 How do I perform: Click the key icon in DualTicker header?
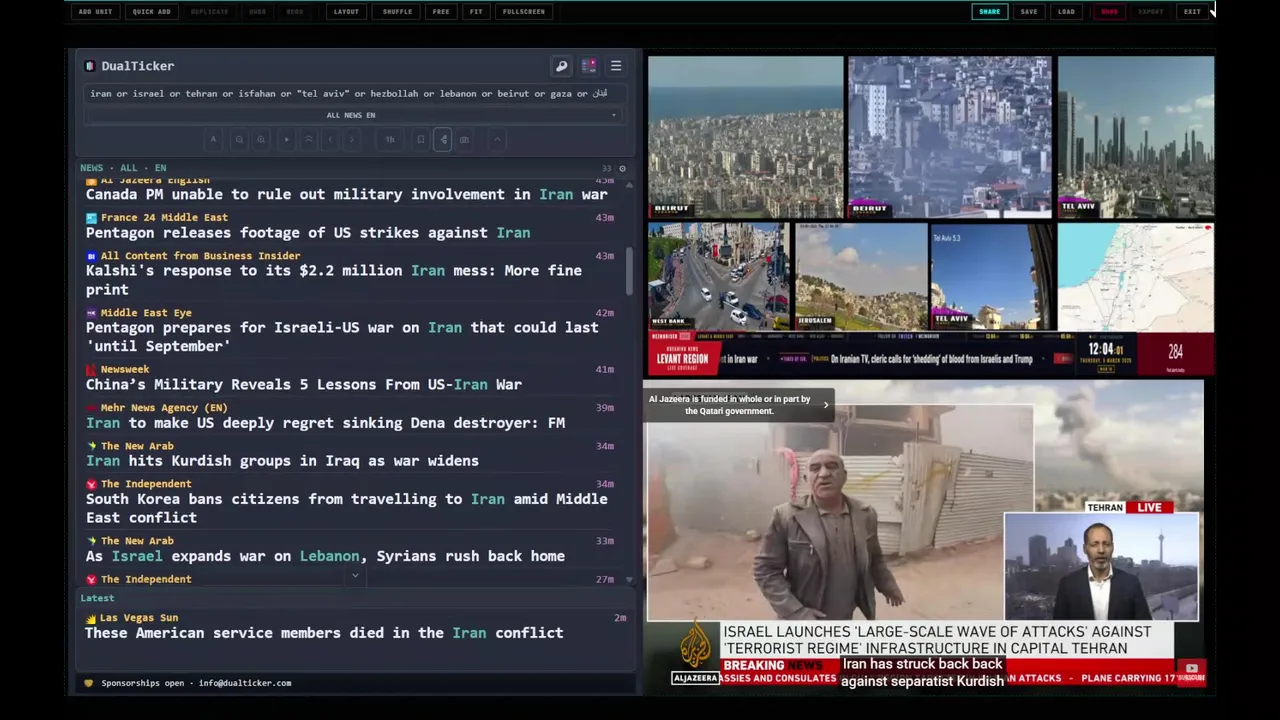point(561,66)
